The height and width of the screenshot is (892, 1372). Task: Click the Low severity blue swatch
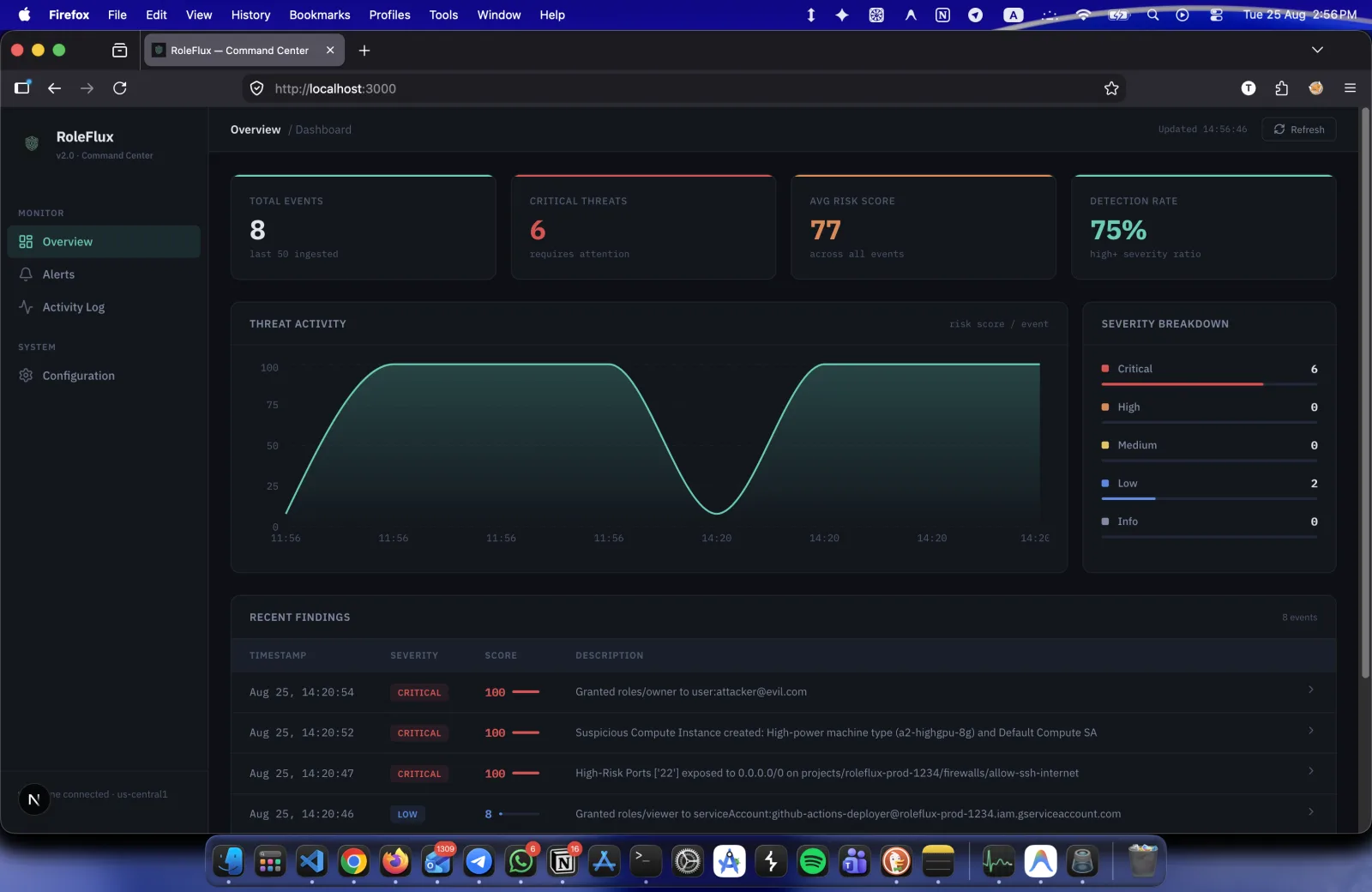click(1105, 484)
